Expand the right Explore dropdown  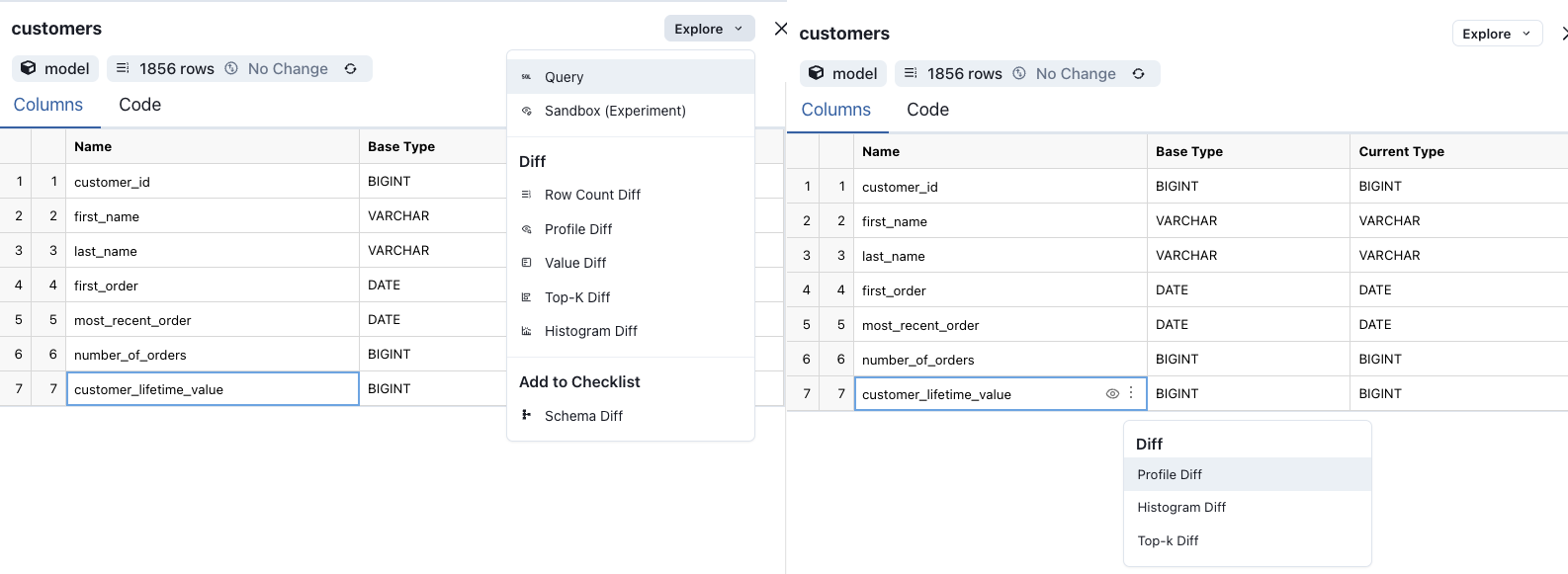tap(1497, 34)
